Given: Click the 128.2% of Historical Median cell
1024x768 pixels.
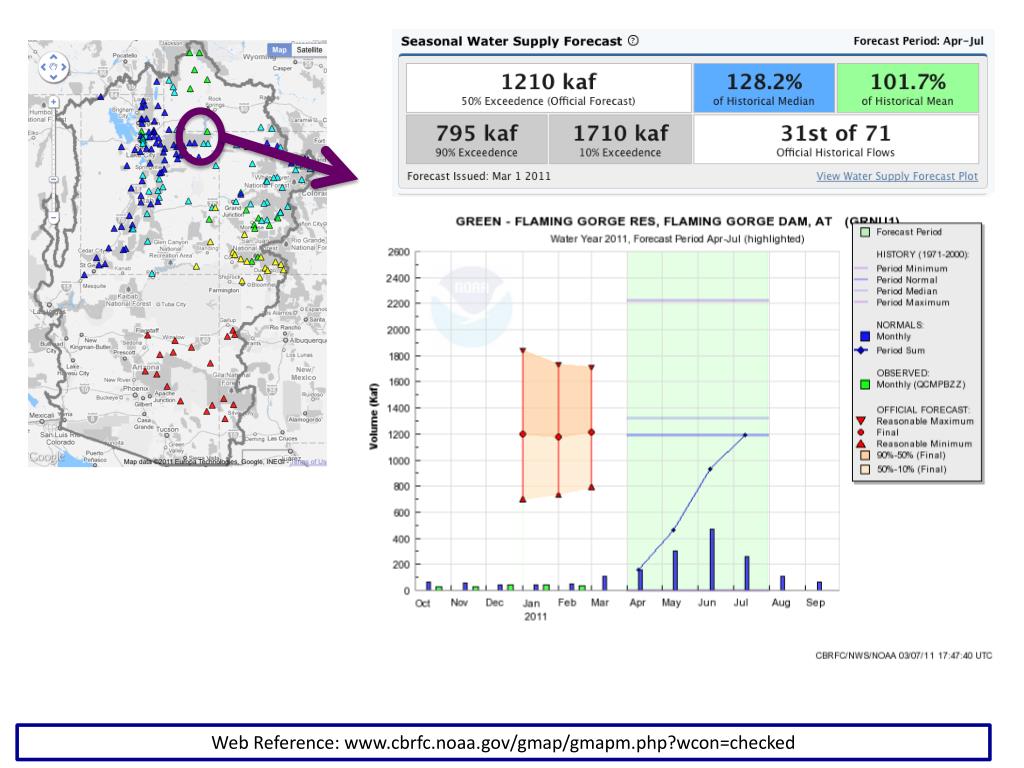Looking at the screenshot, I should [763, 88].
